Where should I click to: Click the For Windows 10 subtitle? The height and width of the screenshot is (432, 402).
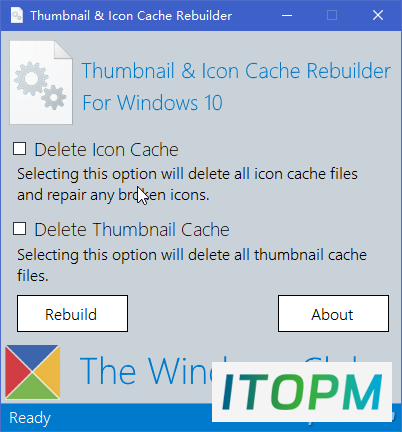(152, 102)
